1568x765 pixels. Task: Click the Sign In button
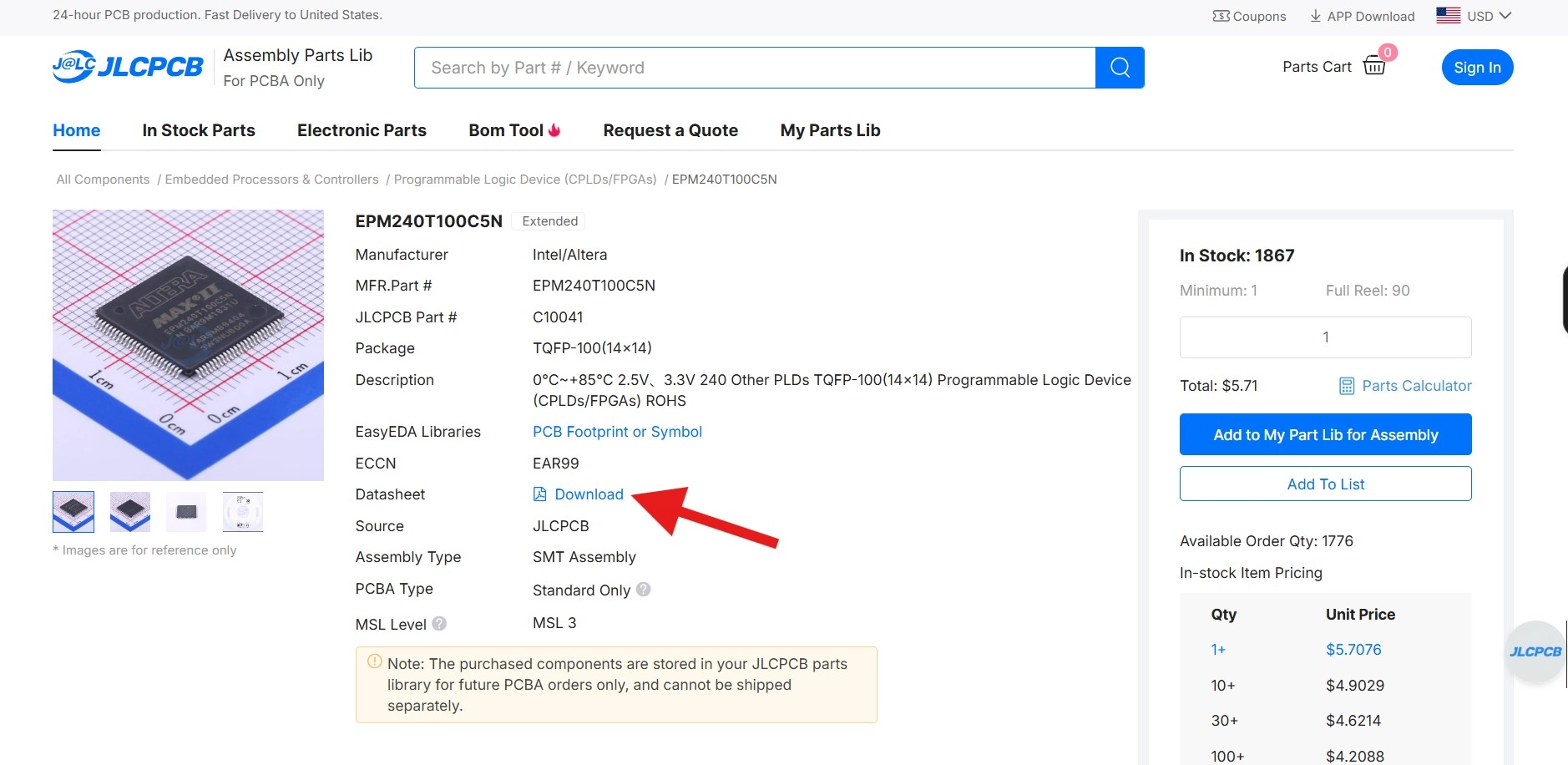1477,68
